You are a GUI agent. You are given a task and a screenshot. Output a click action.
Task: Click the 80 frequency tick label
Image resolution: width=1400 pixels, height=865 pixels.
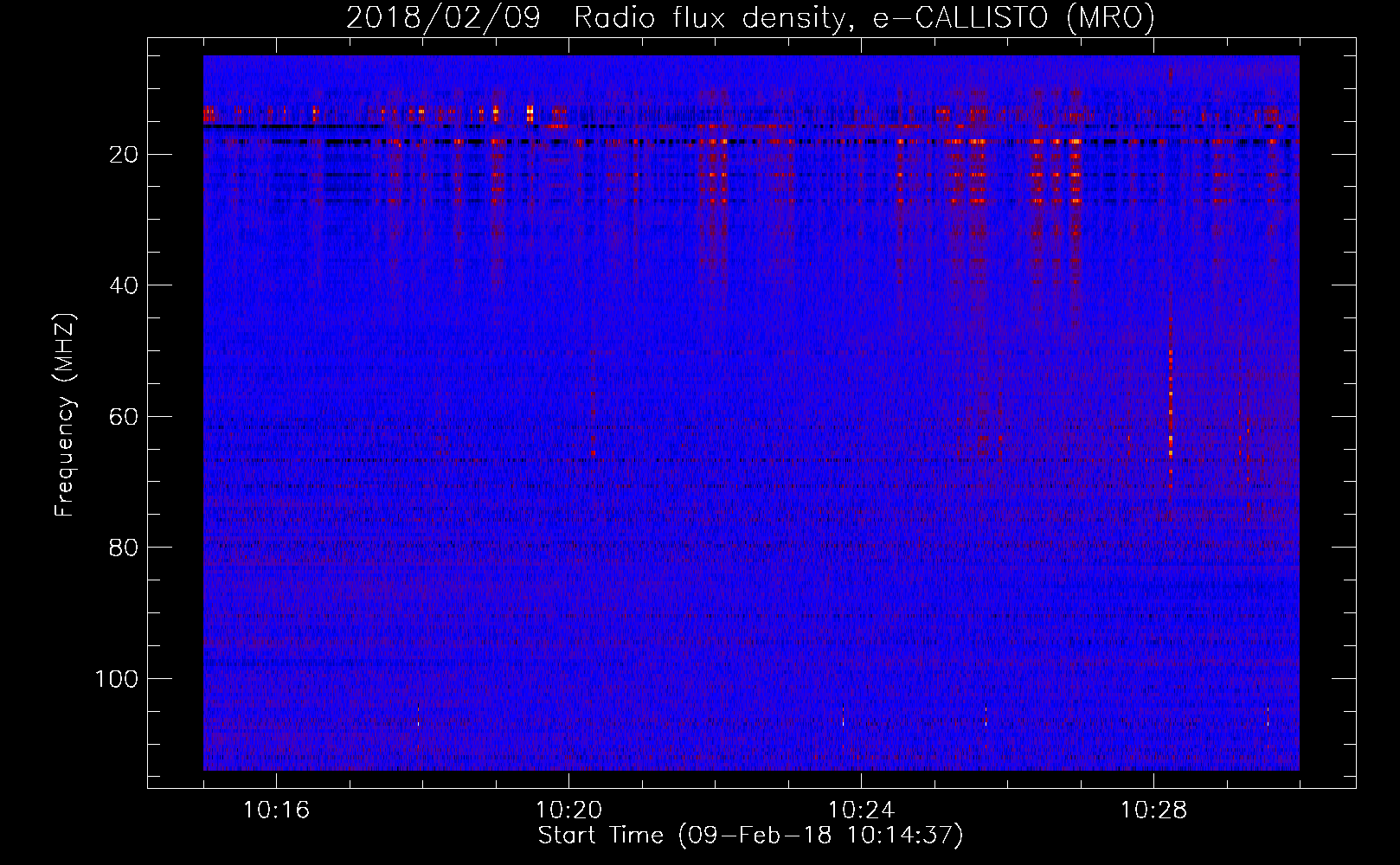click(124, 548)
